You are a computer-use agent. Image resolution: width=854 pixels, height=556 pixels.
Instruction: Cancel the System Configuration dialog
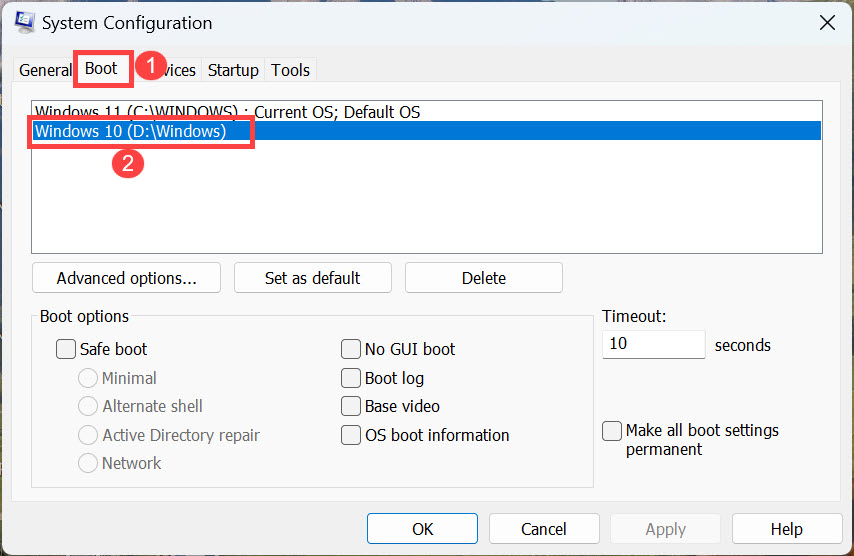point(543,529)
